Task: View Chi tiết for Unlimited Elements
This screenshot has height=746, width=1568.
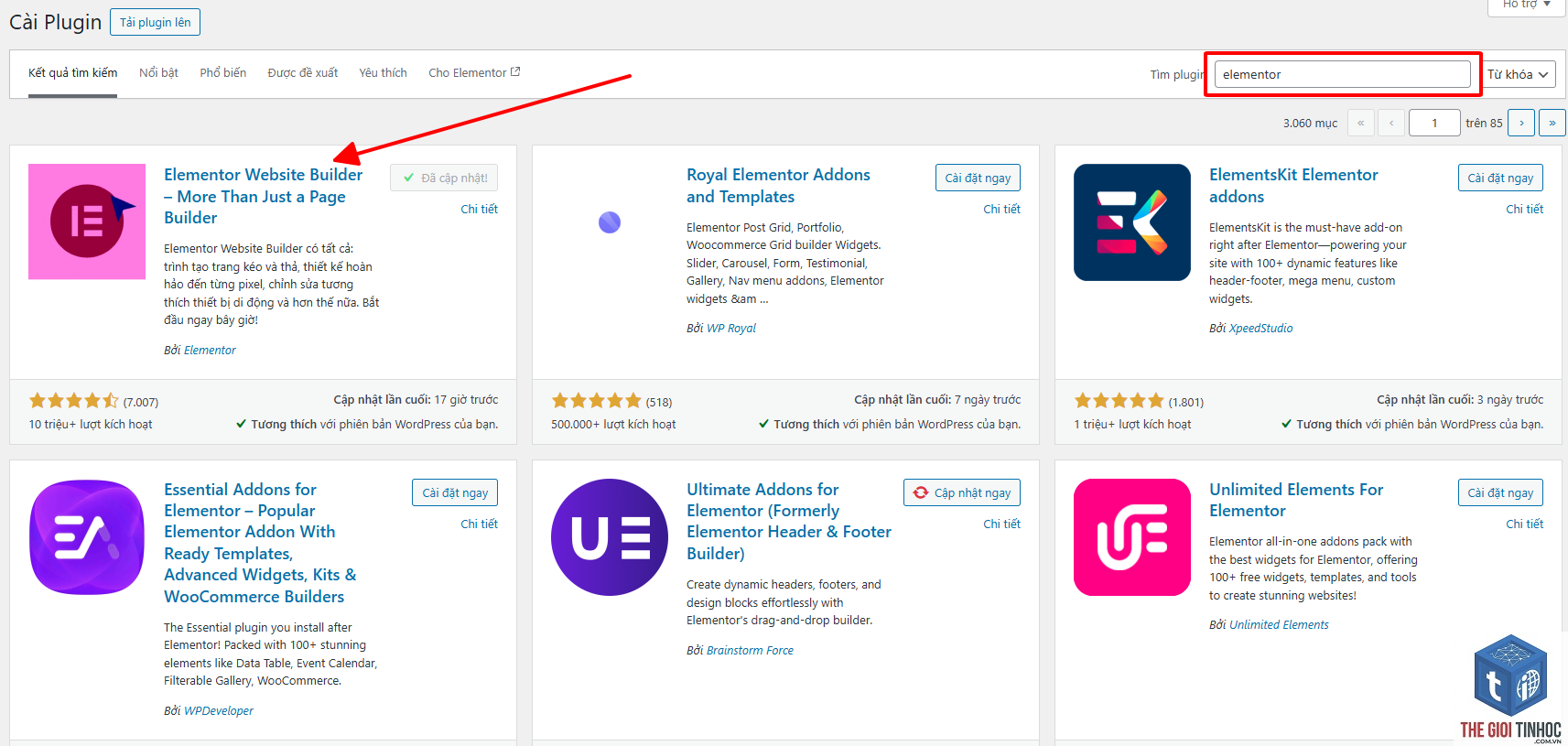Action: pyautogui.click(x=1524, y=524)
